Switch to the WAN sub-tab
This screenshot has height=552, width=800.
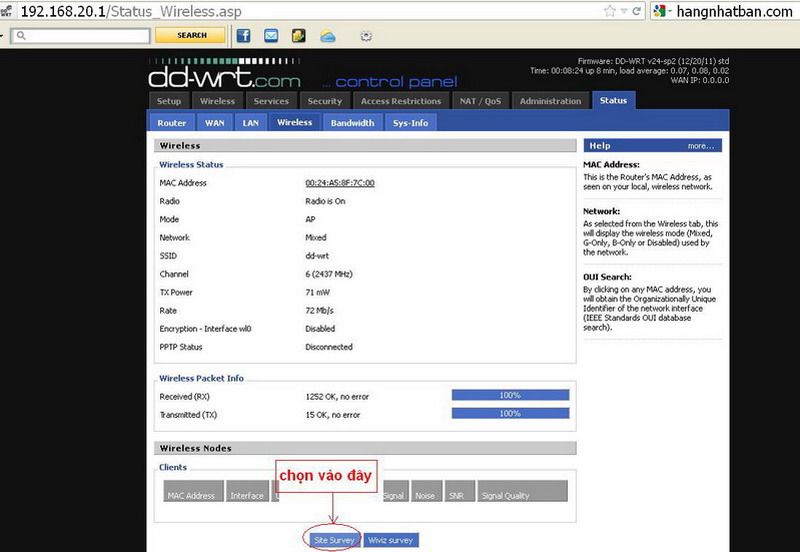(215, 123)
